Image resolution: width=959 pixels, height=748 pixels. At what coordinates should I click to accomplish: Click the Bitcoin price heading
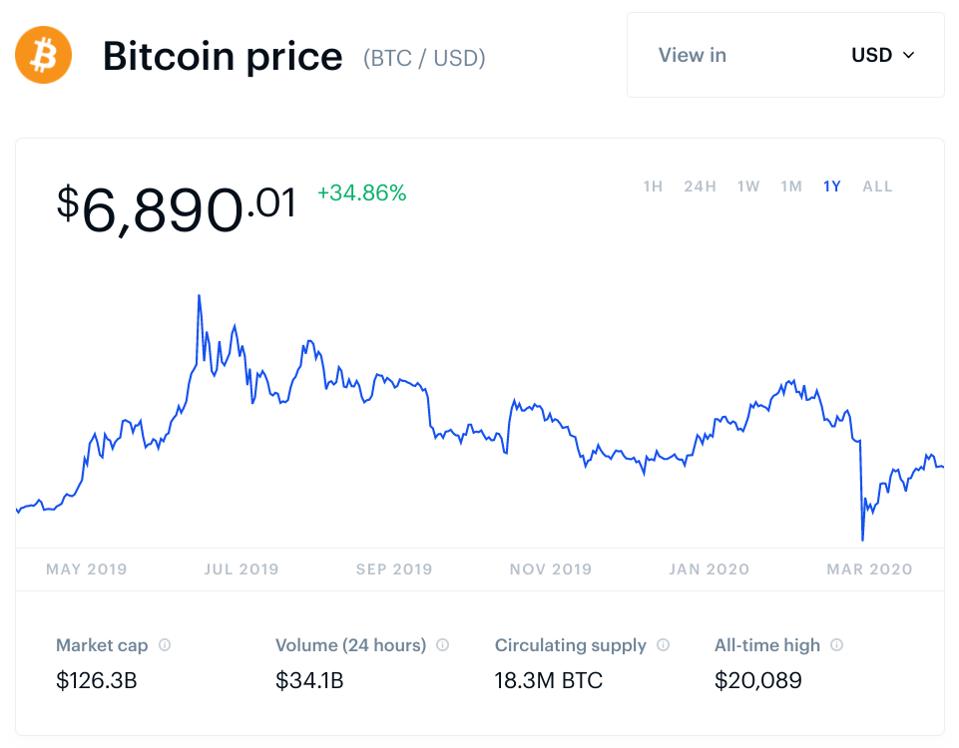pos(222,56)
